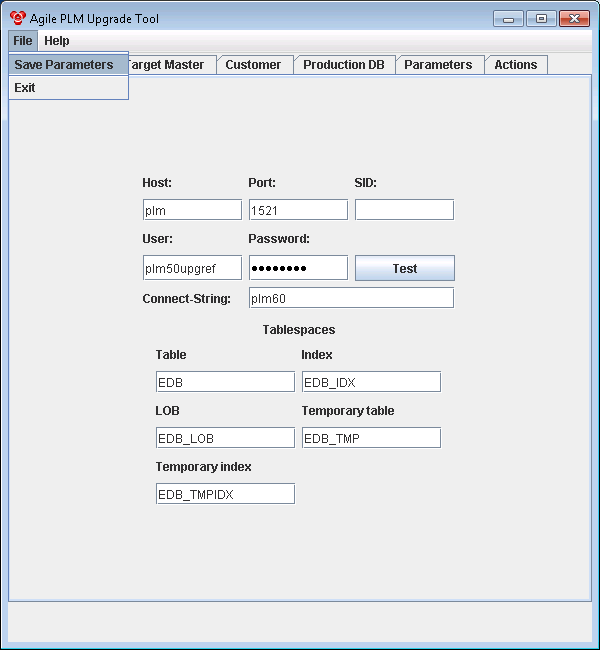
Task: Click the LOB tablespace field EDB_LOB
Action: coord(226,438)
